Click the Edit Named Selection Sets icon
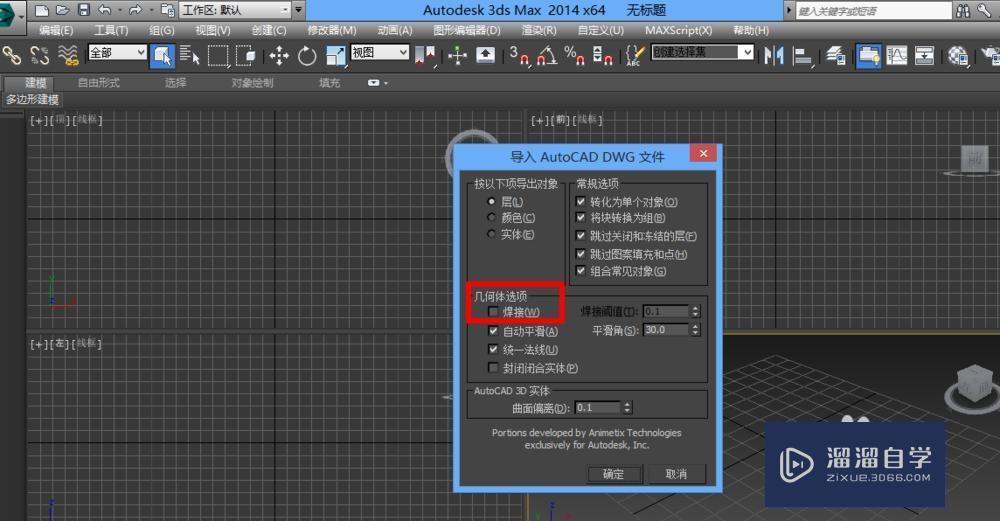Screen dimensions: 1000x521 tap(635, 55)
